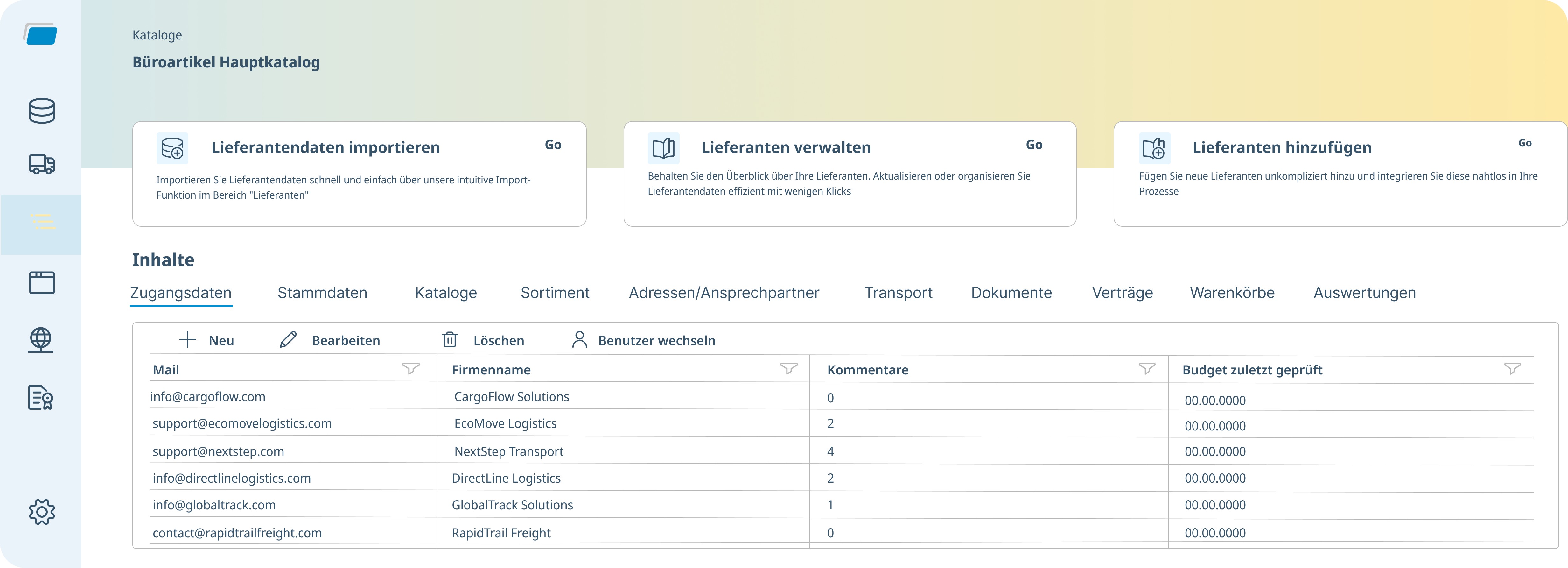Select the info@cargoflow.com mail cell
This screenshot has width=1568, height=568.
(x=207, y=397)
